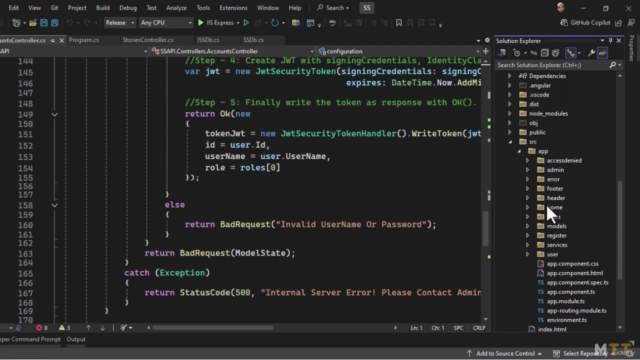Open the Debug menu
The height and width of the screenshot is (360, 640).
128,8
